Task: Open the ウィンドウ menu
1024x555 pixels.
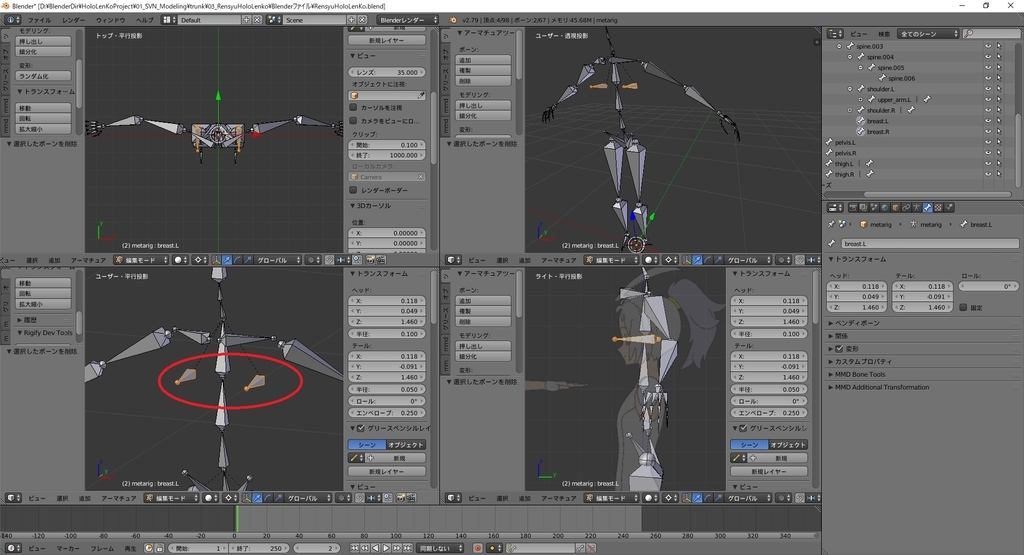Action: pyautogui.click(x=110, y=20)
